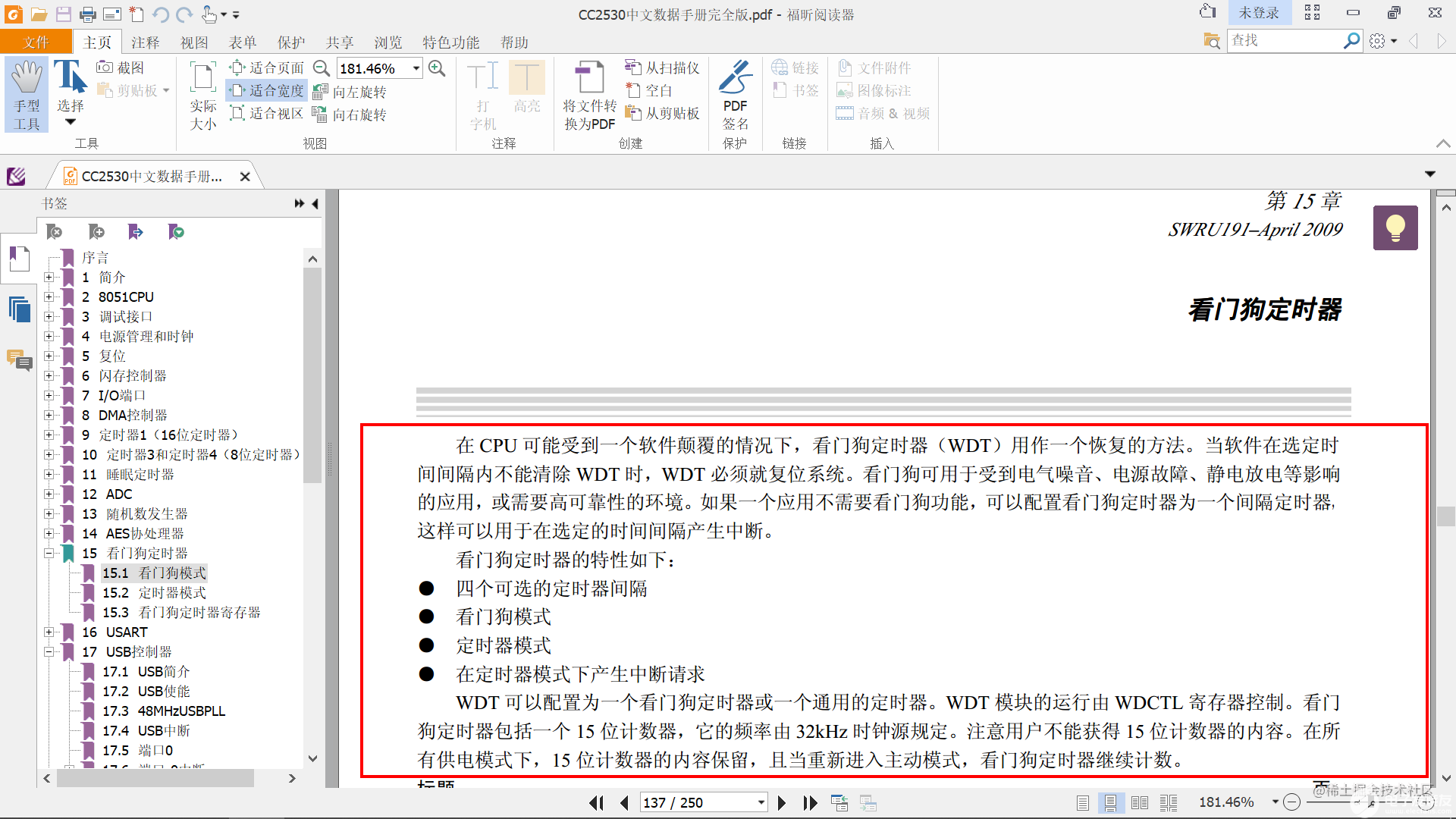Click the zoom out circle in status bar
1456x819 pixels.
1292,802
